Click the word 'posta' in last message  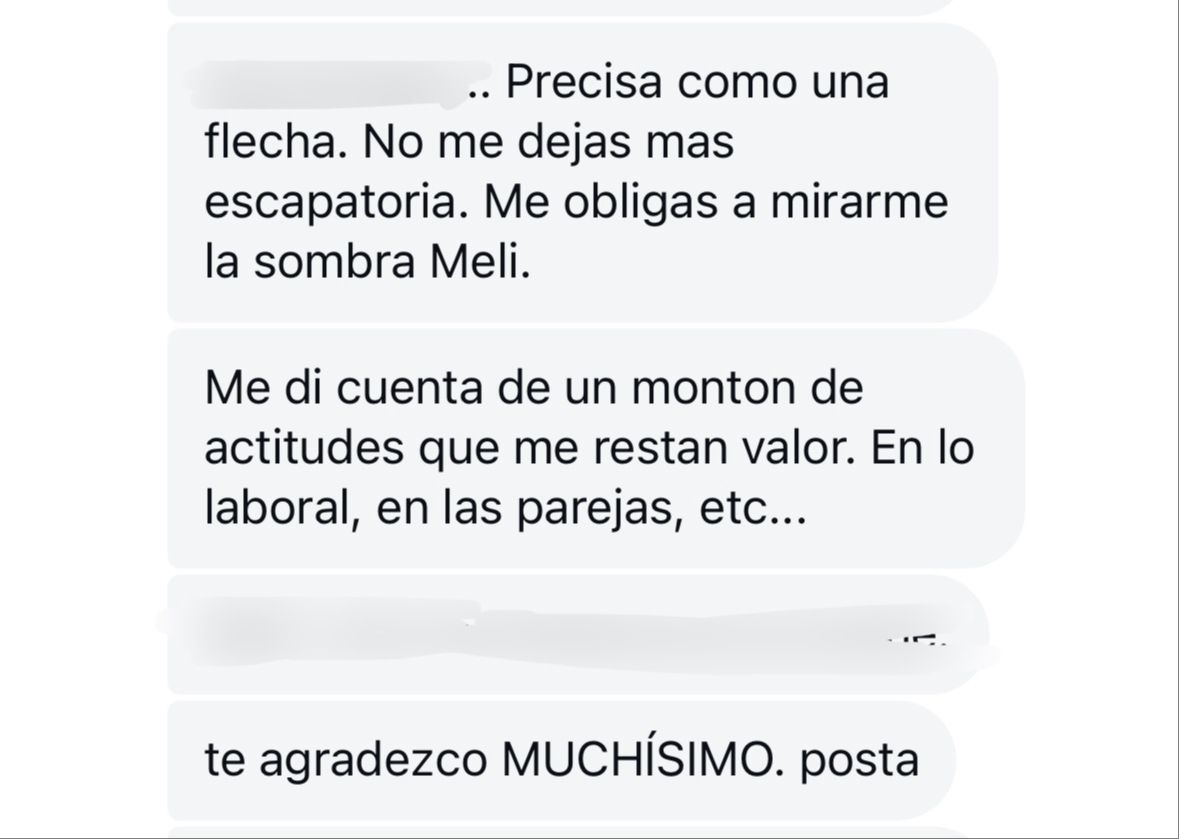coord(859,762)
